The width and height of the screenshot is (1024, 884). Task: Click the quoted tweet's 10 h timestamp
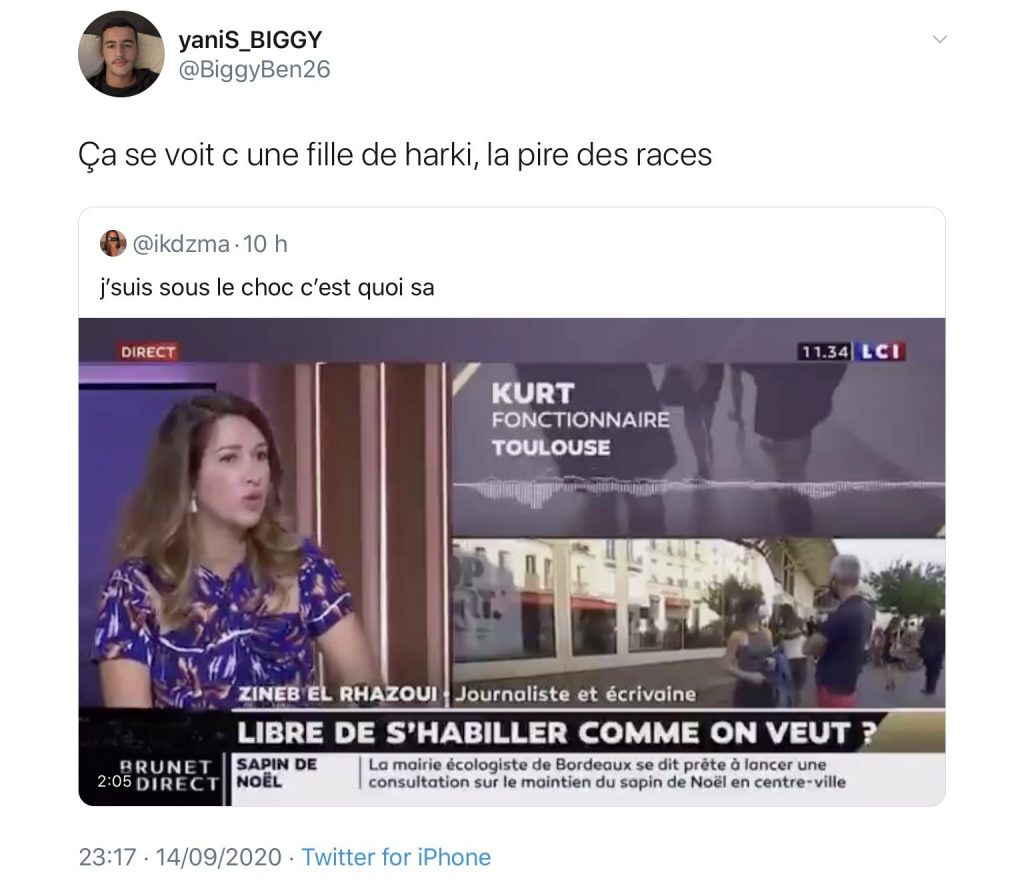click(x=265, y=244)
